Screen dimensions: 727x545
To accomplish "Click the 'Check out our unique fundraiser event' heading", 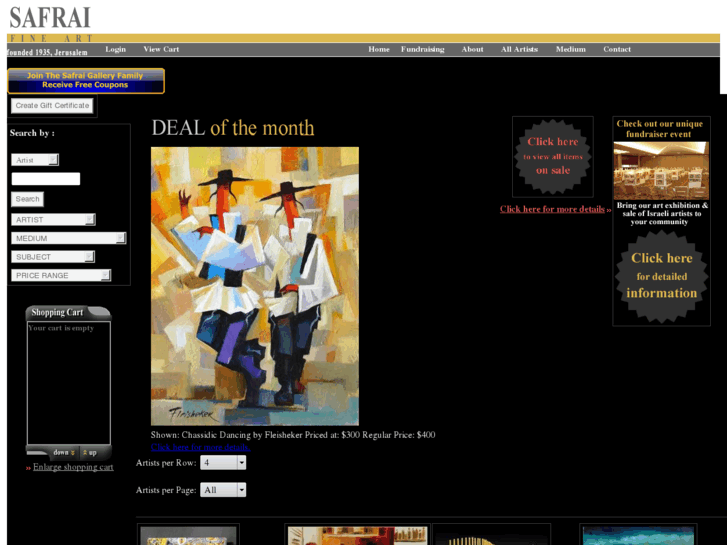I will [659, 129].
